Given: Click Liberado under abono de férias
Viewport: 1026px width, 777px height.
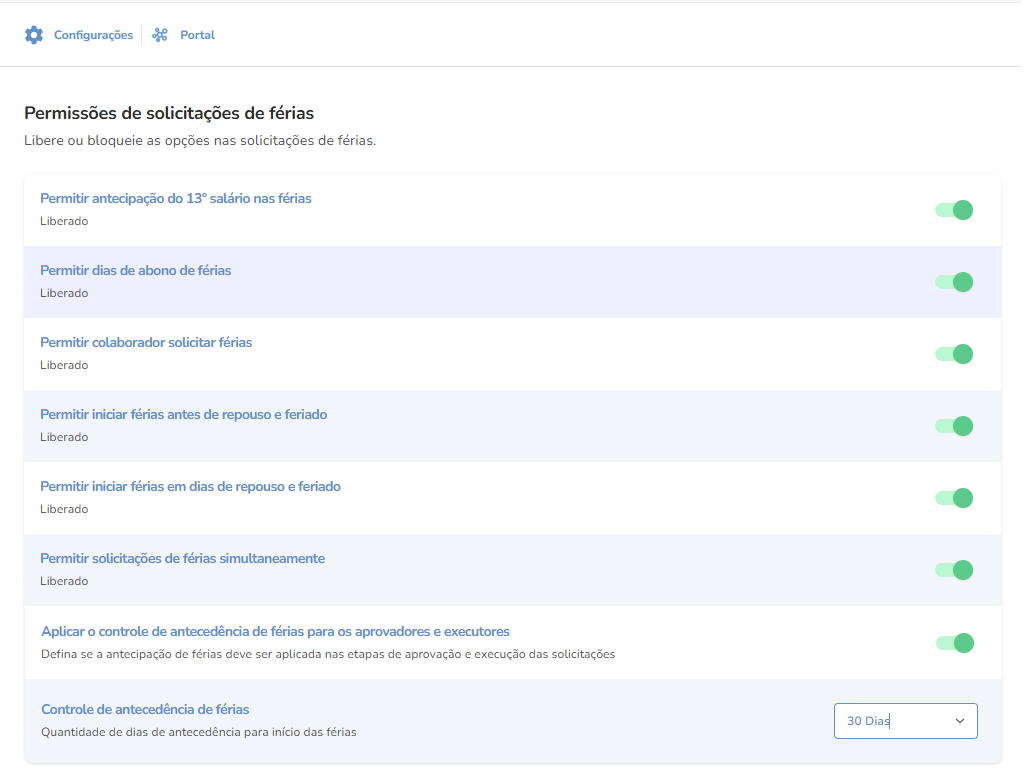Looking at the screenshot, I should [x=64, y=293].
